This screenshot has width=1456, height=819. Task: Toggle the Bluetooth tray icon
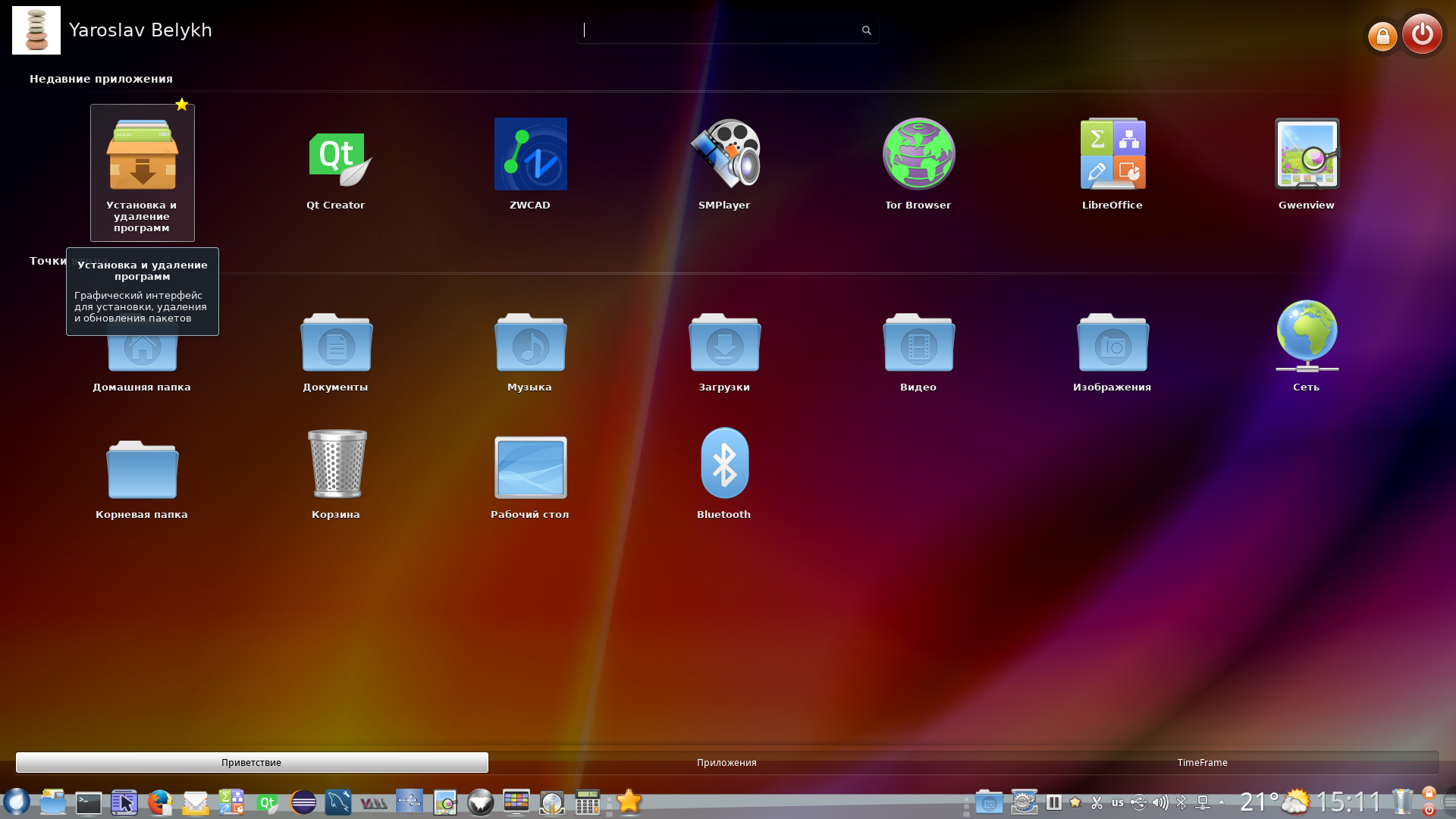coord(1181,802)
